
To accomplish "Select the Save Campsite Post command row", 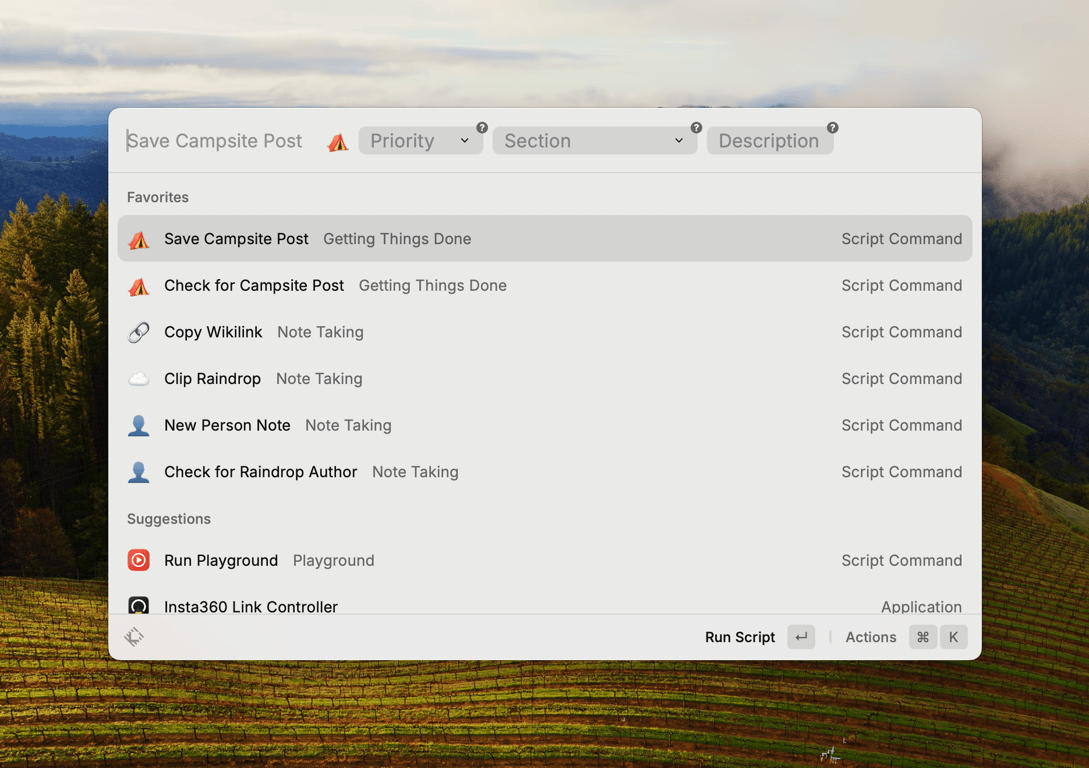I will [544, 239].
